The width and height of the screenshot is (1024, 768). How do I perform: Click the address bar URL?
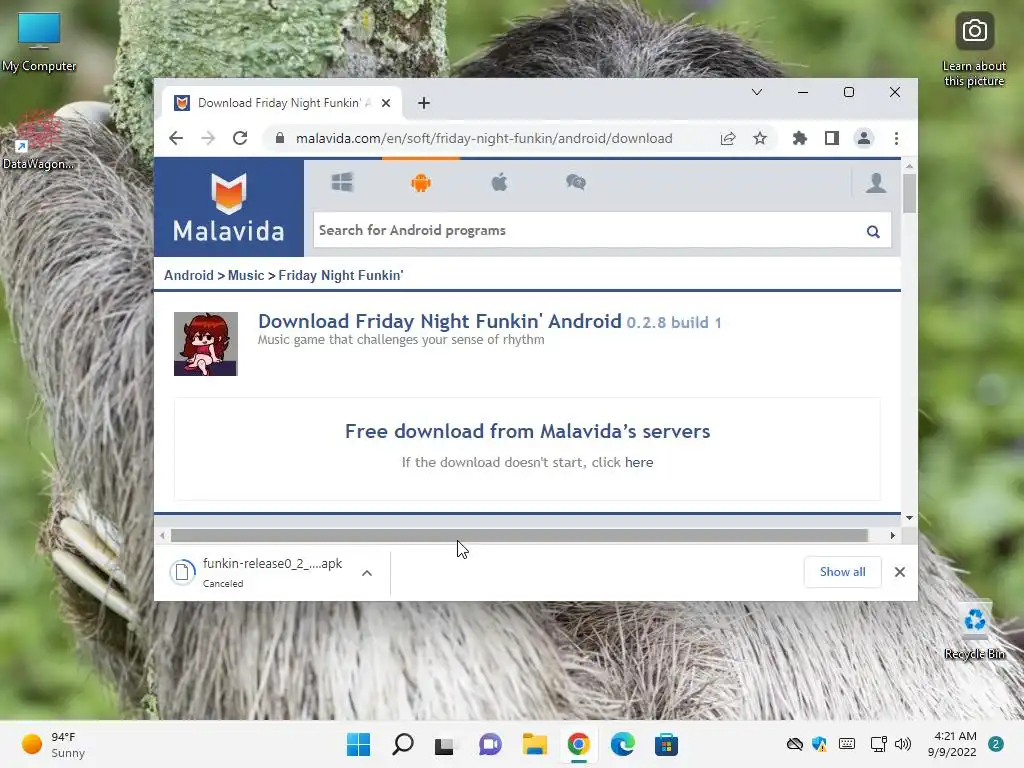point(484,138)
